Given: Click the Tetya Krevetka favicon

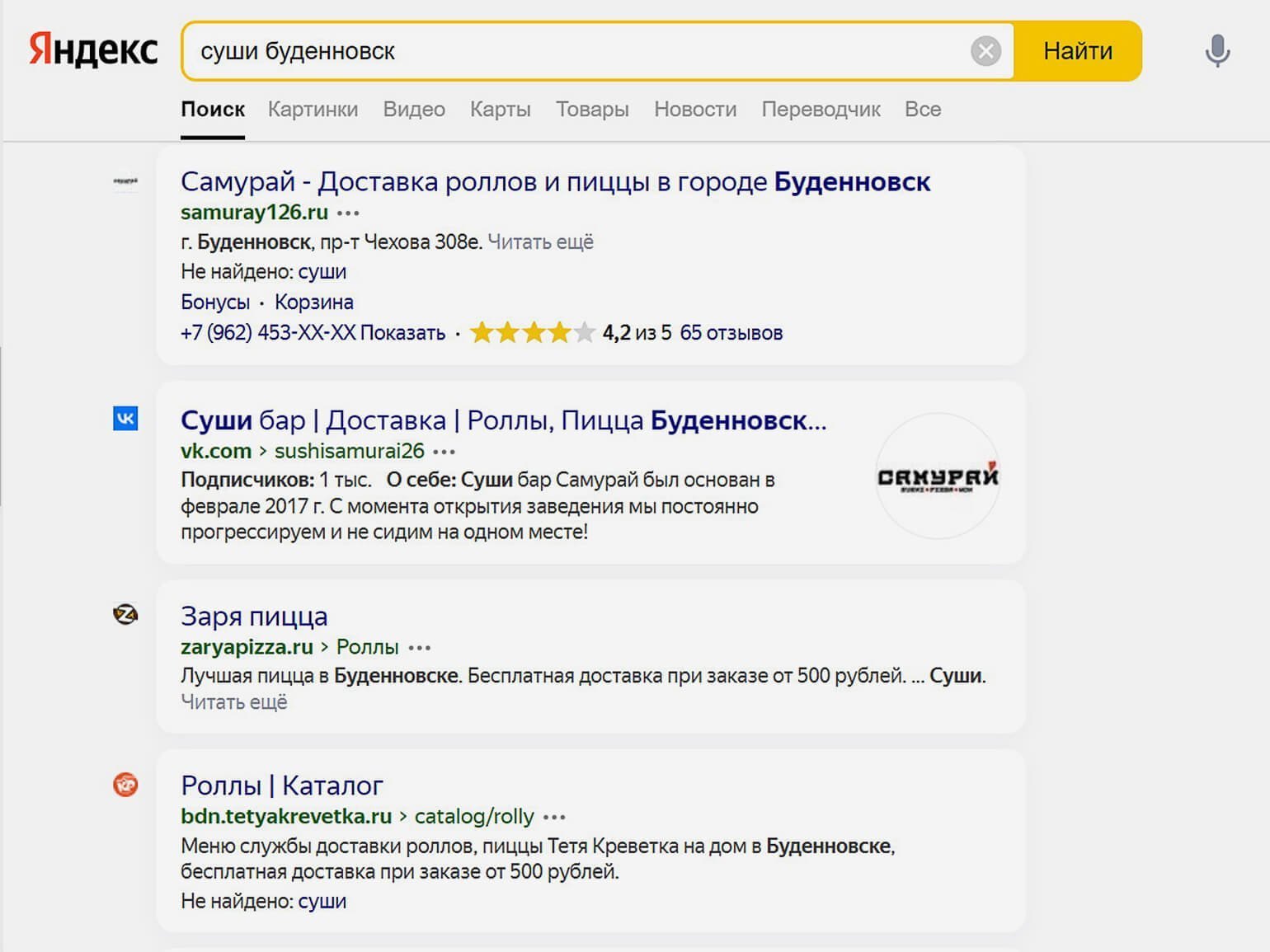Looking at the screenshot, I should (125, 785).
